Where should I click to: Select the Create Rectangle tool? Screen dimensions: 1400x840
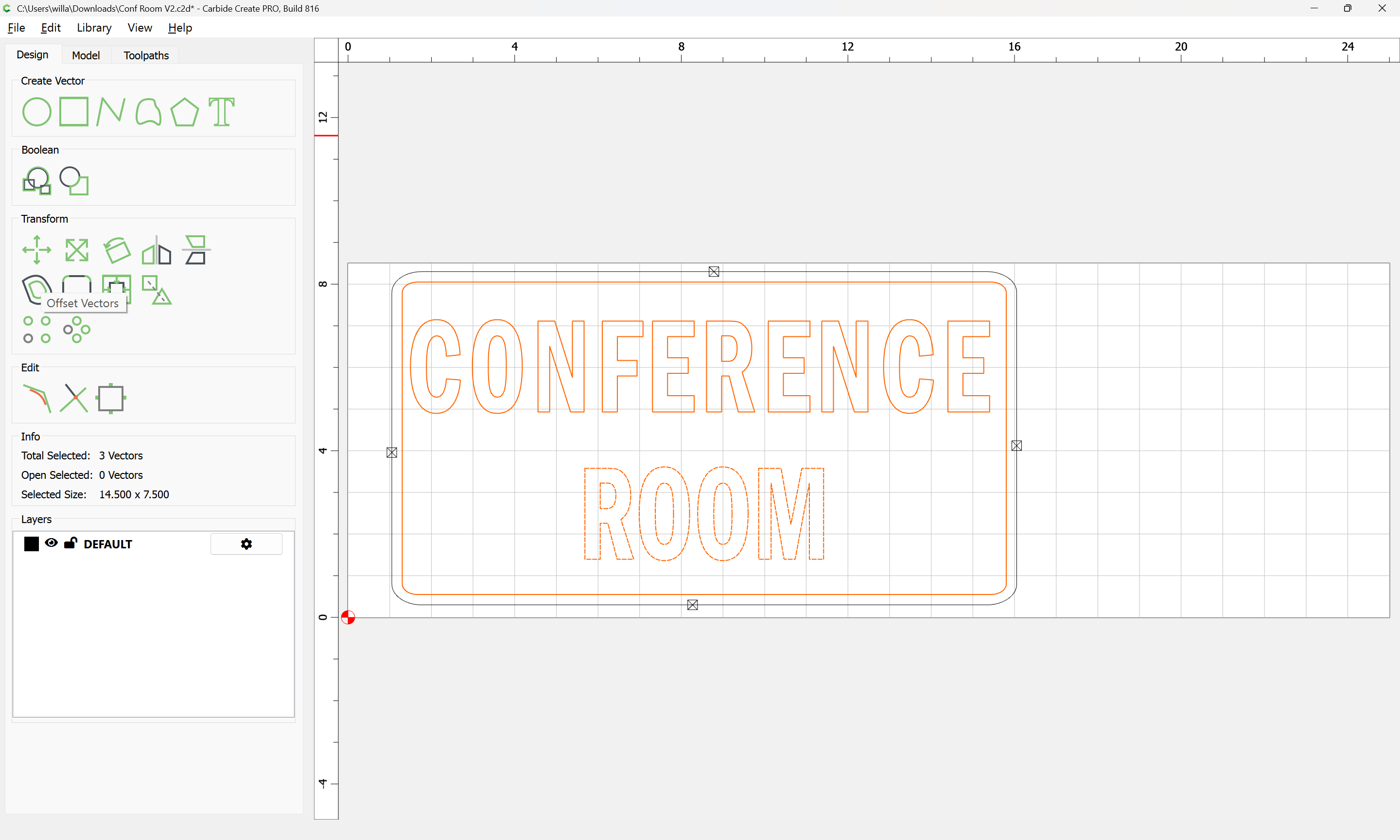tap(74, 111)
